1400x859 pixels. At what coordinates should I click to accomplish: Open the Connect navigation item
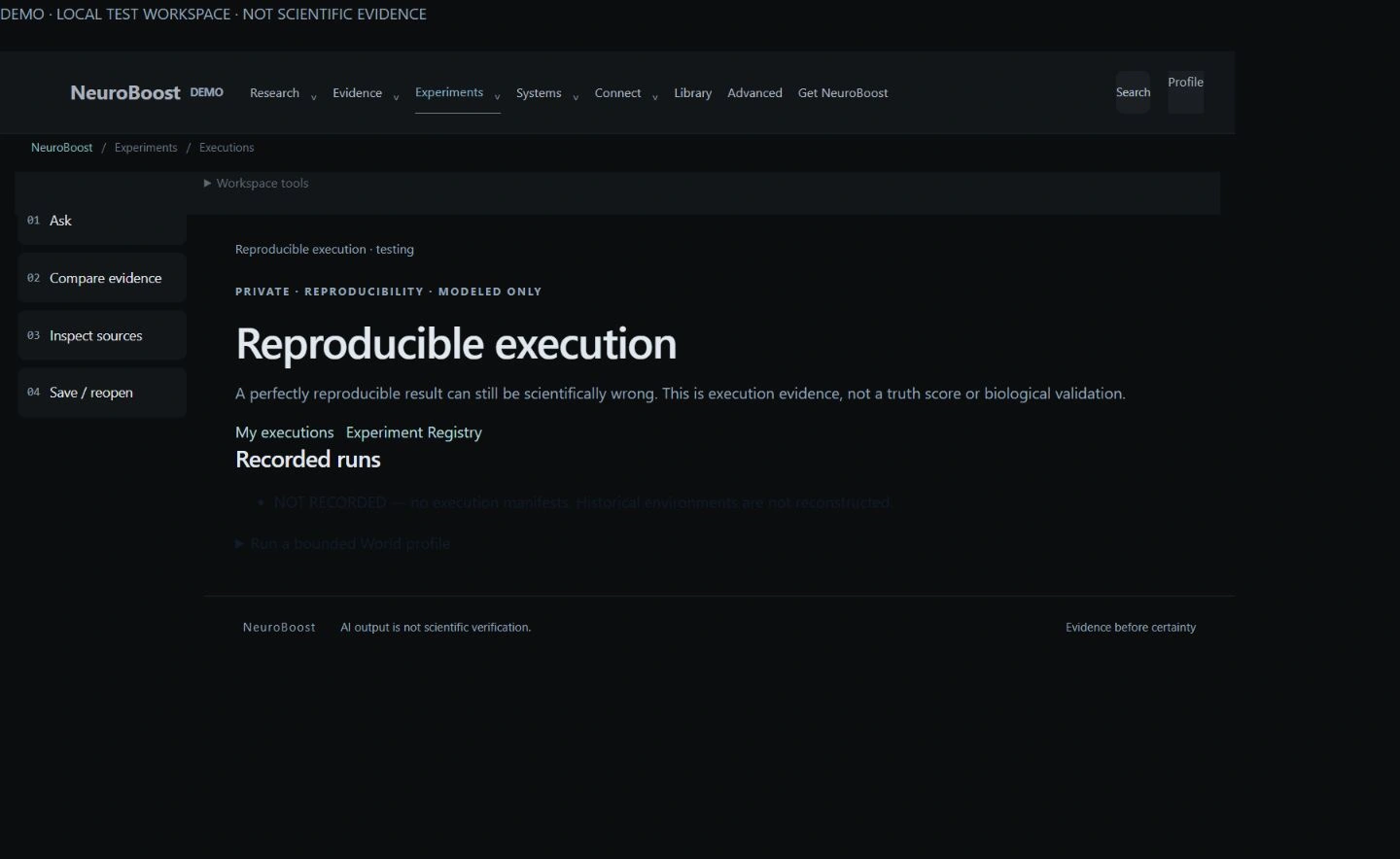617,92
